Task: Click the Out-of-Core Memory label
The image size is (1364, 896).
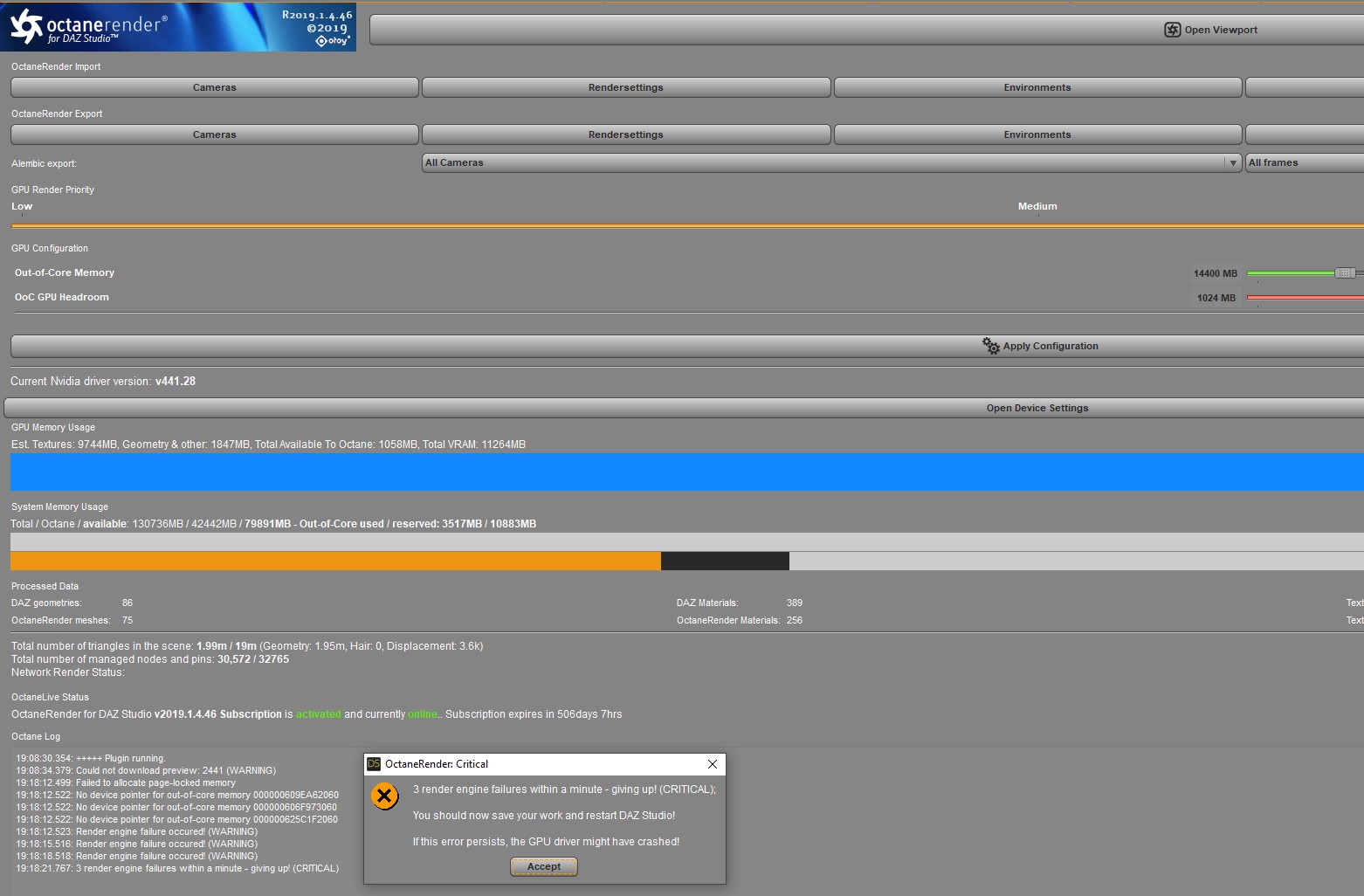Action: click(65, 272)
